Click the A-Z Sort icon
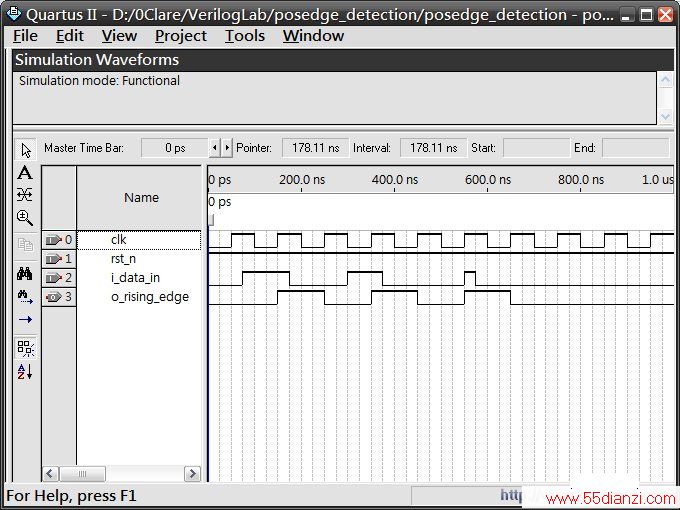The image size is (680, 510). pos(25,372)
